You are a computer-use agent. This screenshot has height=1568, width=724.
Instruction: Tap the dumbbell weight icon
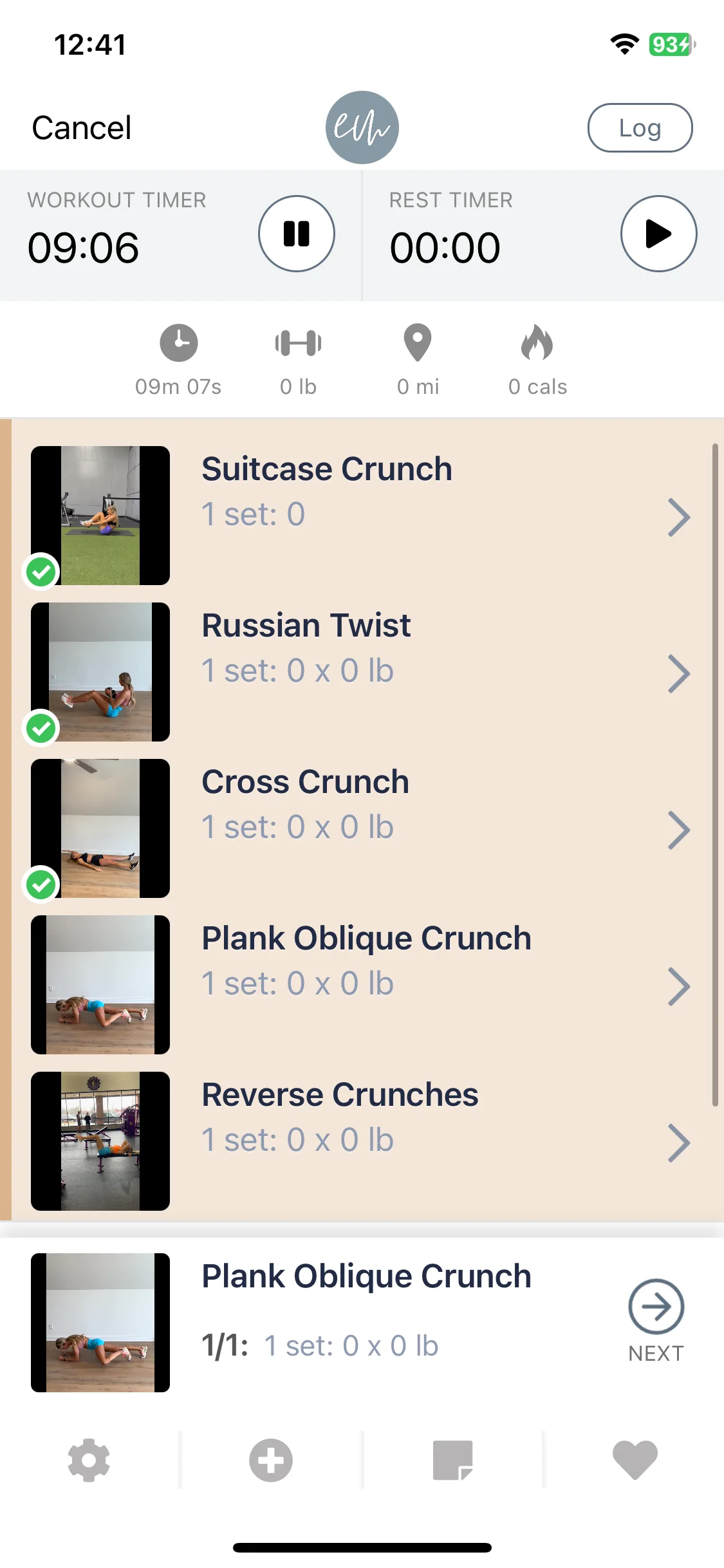click(x=298, y=343)
